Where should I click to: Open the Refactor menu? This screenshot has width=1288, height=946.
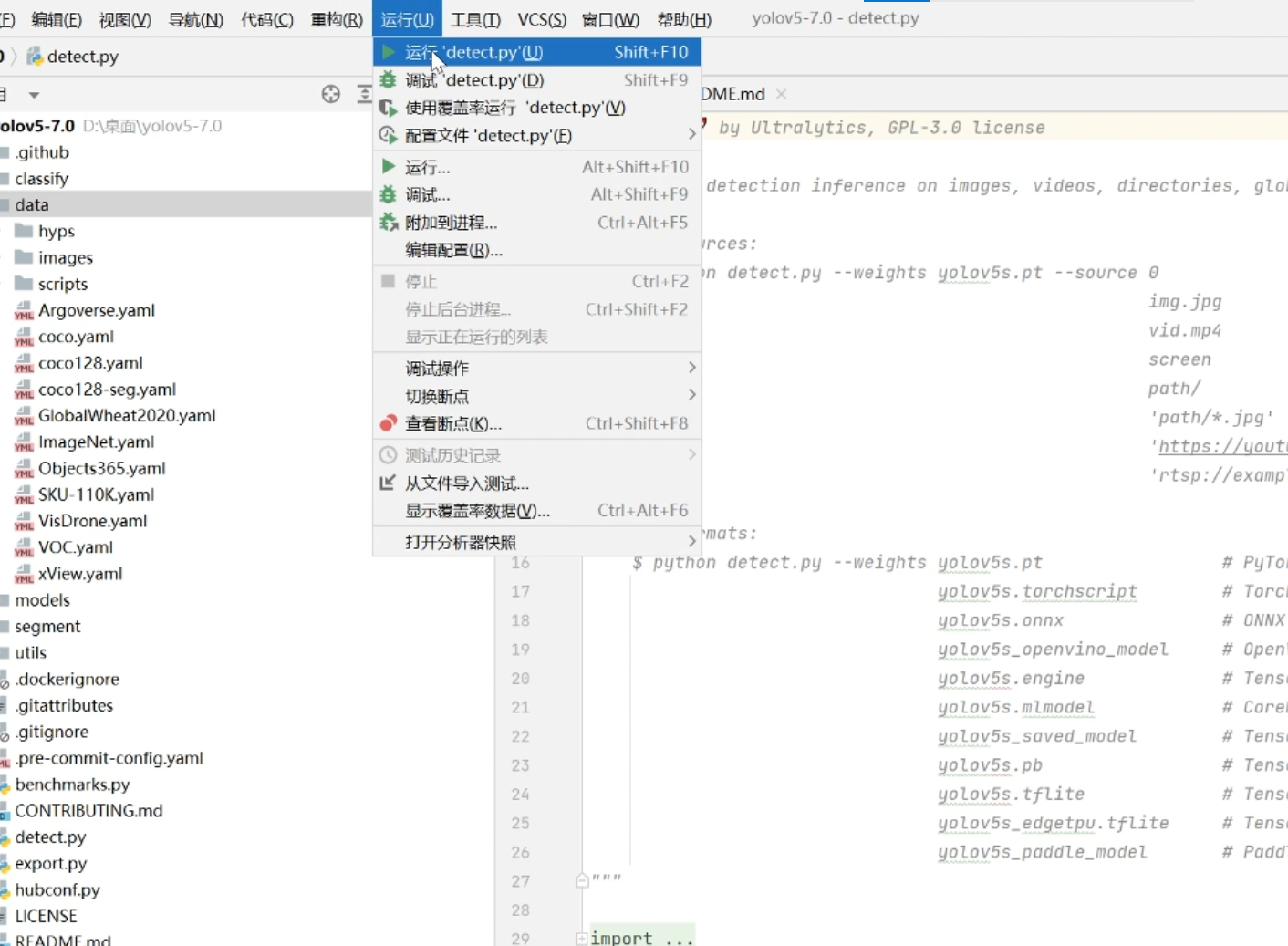338,19
